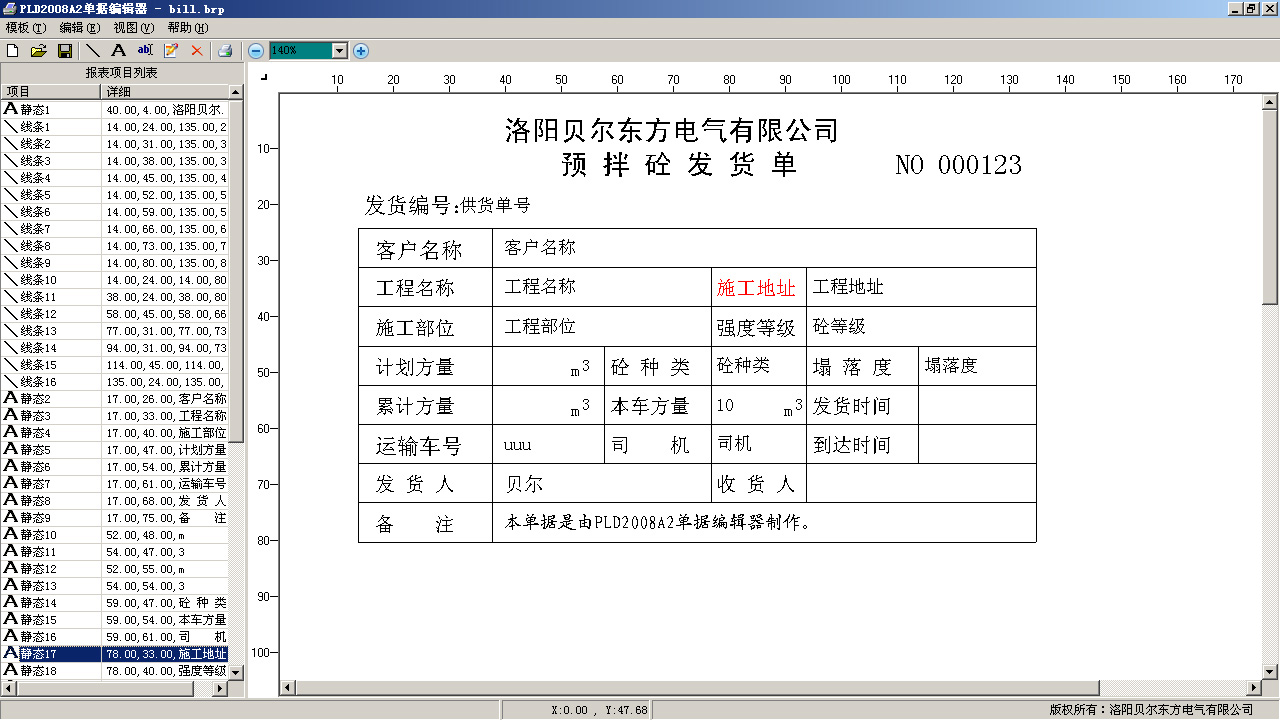Save the template with the floppy disk icon
Screen dimensions: 1280x720
point(64,50)
